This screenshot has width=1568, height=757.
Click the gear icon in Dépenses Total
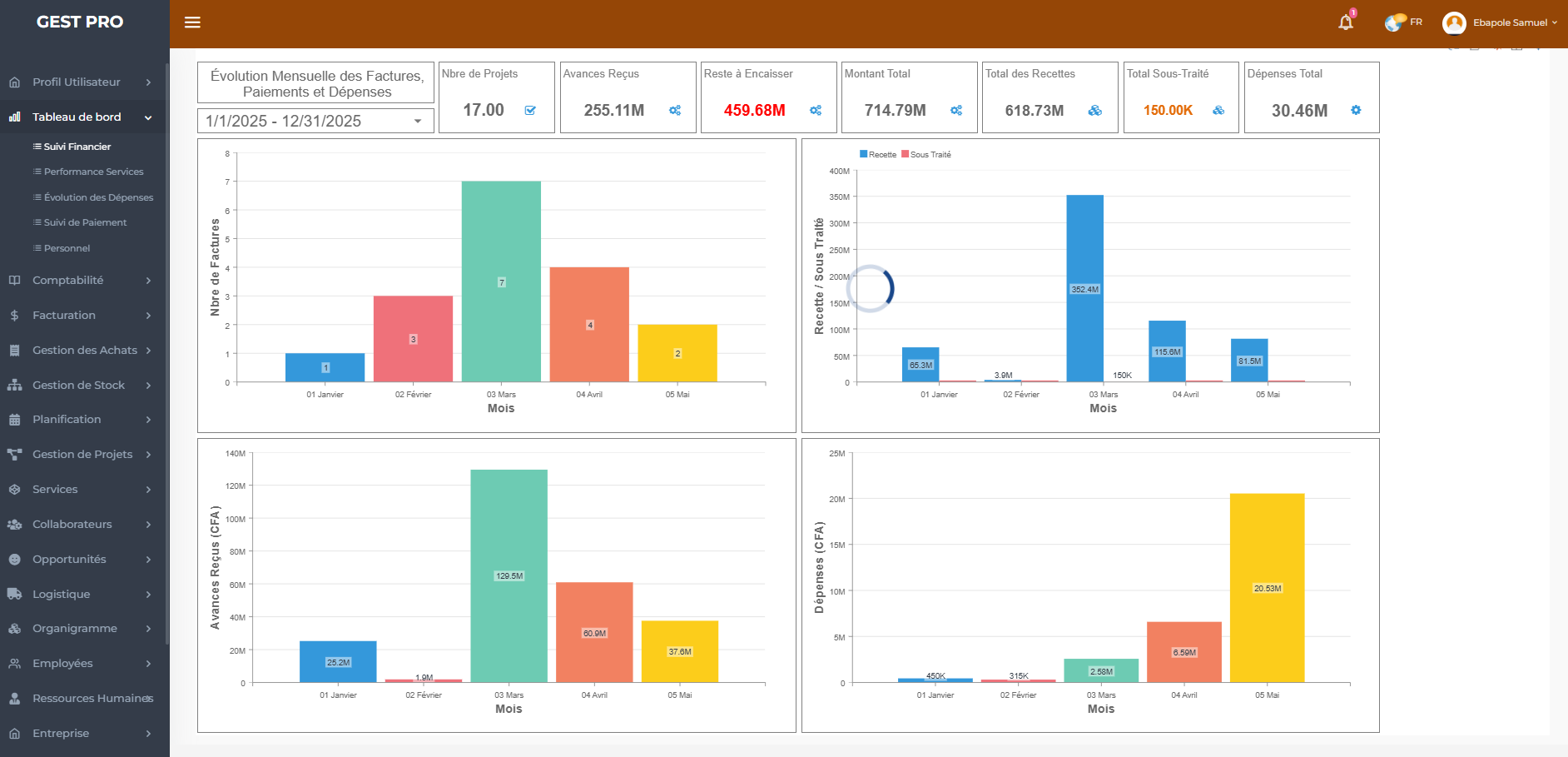coord(1356,110)
